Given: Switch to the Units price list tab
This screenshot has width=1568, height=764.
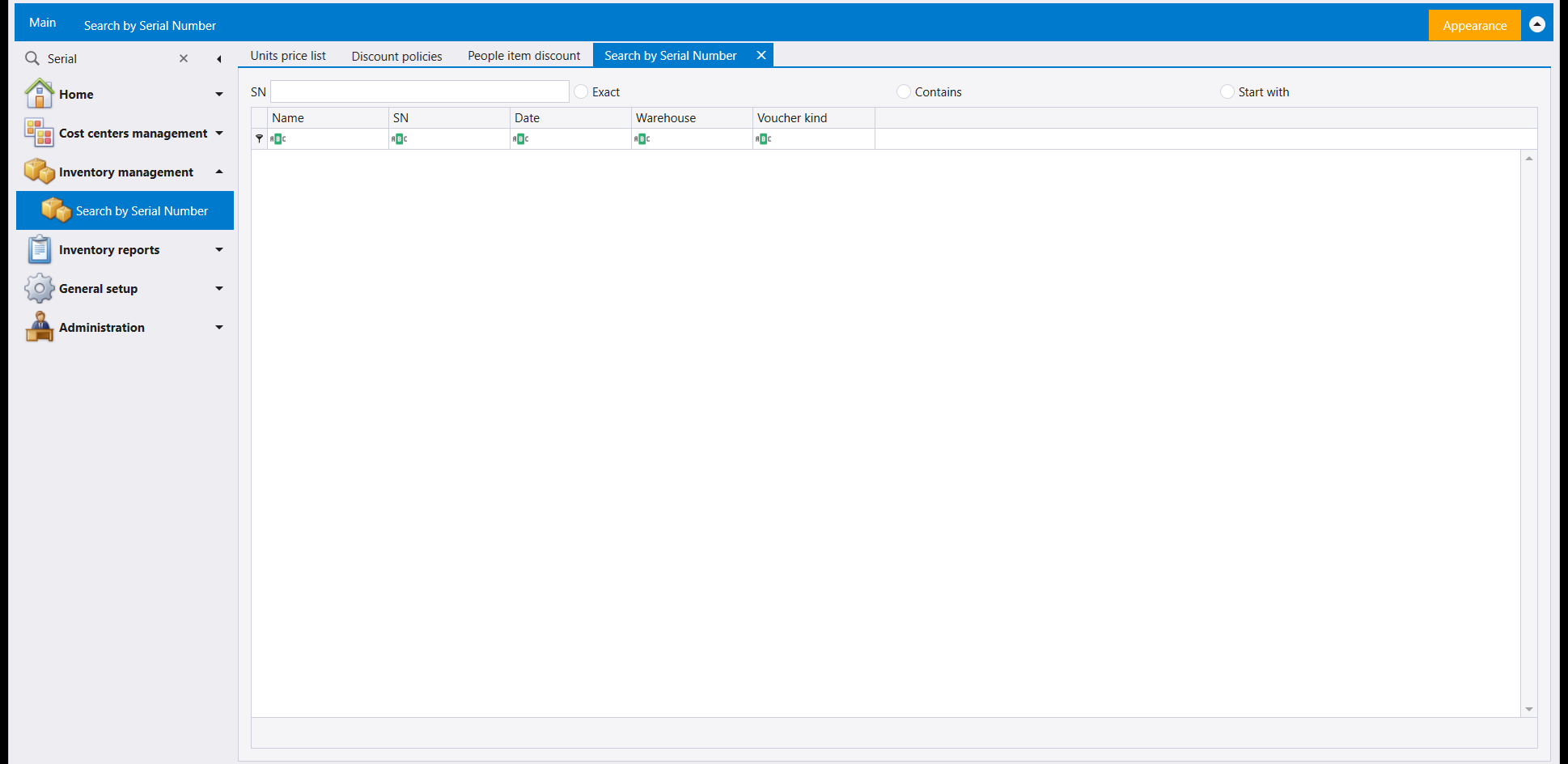Looking at the screenshot, I should point(288,55).
